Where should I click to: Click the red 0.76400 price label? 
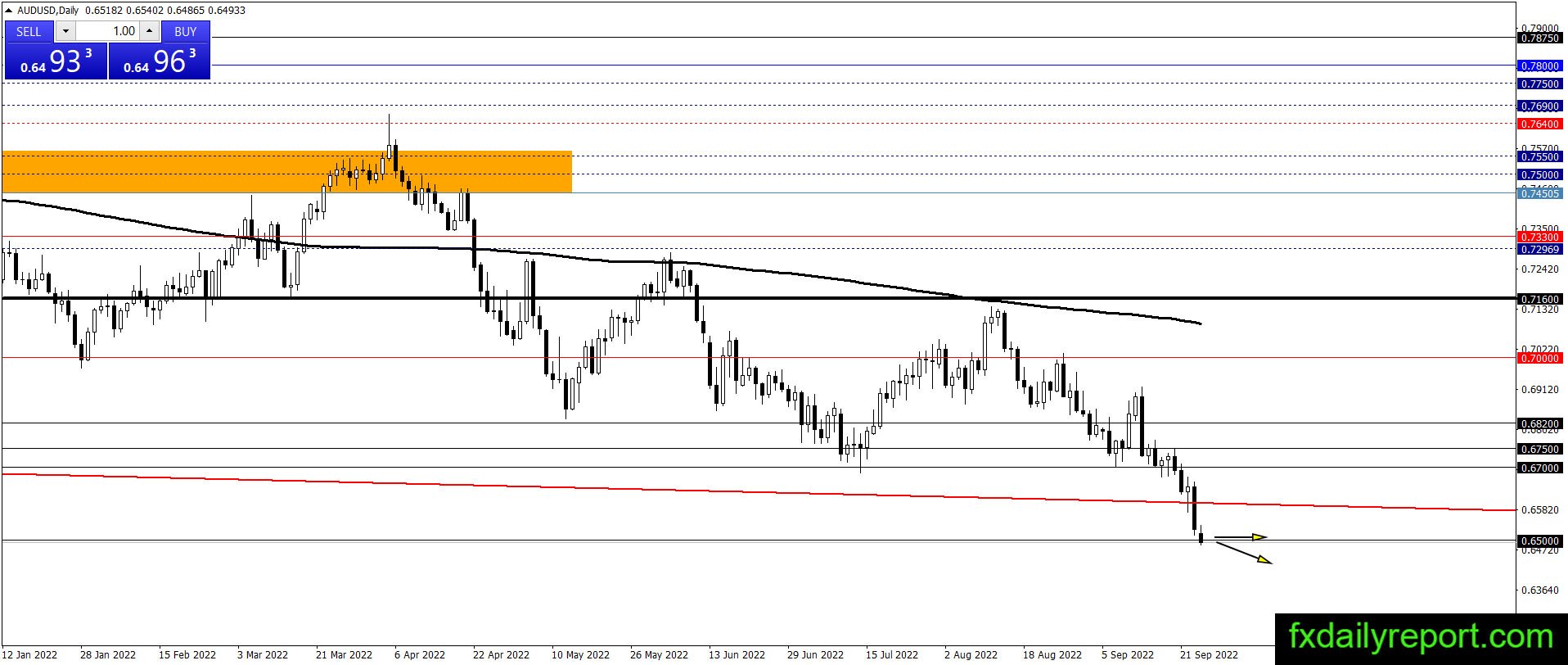click(1539, 124)
